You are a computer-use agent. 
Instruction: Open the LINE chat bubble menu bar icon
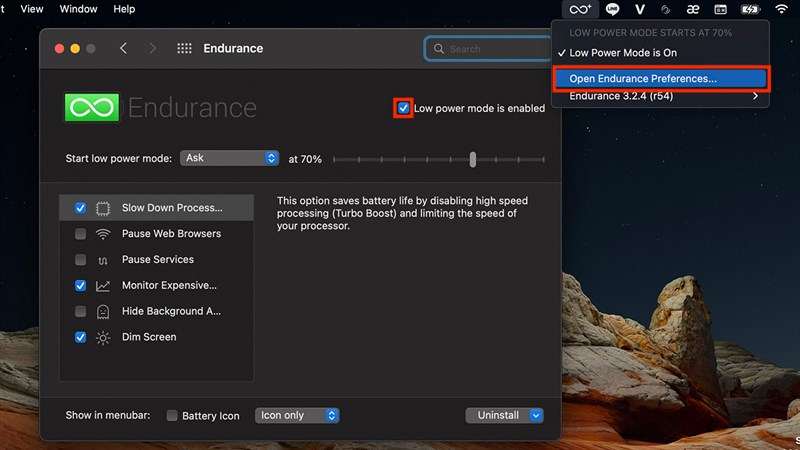[x=612, y=9]
